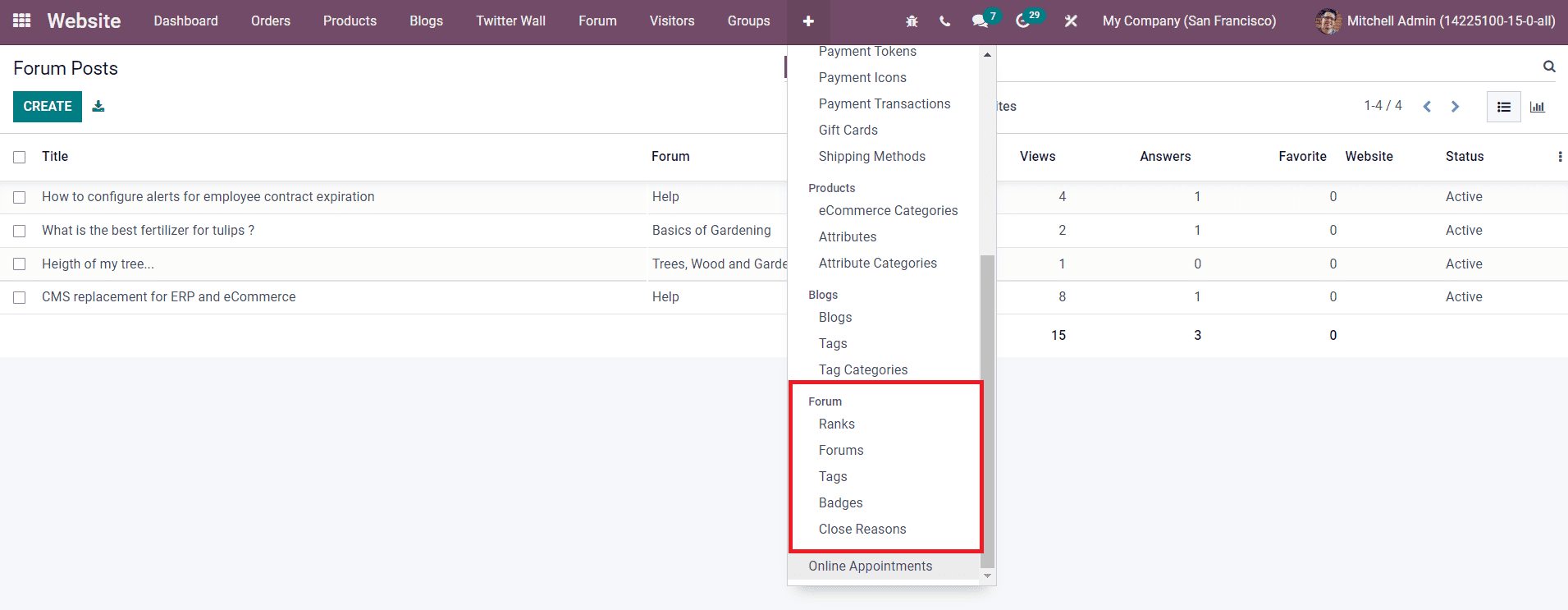Open the apps grid menu icon
This screenshot has width=1568, height=610.
(22, 21)
